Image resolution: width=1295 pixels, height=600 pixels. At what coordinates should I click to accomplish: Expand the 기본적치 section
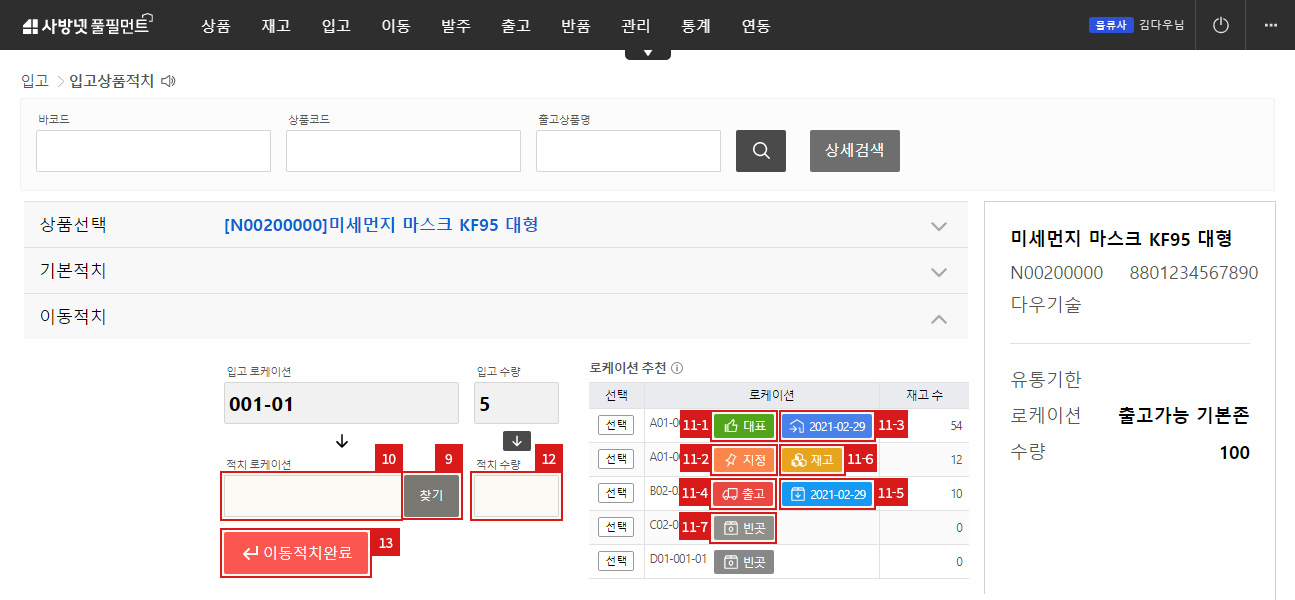939,271
